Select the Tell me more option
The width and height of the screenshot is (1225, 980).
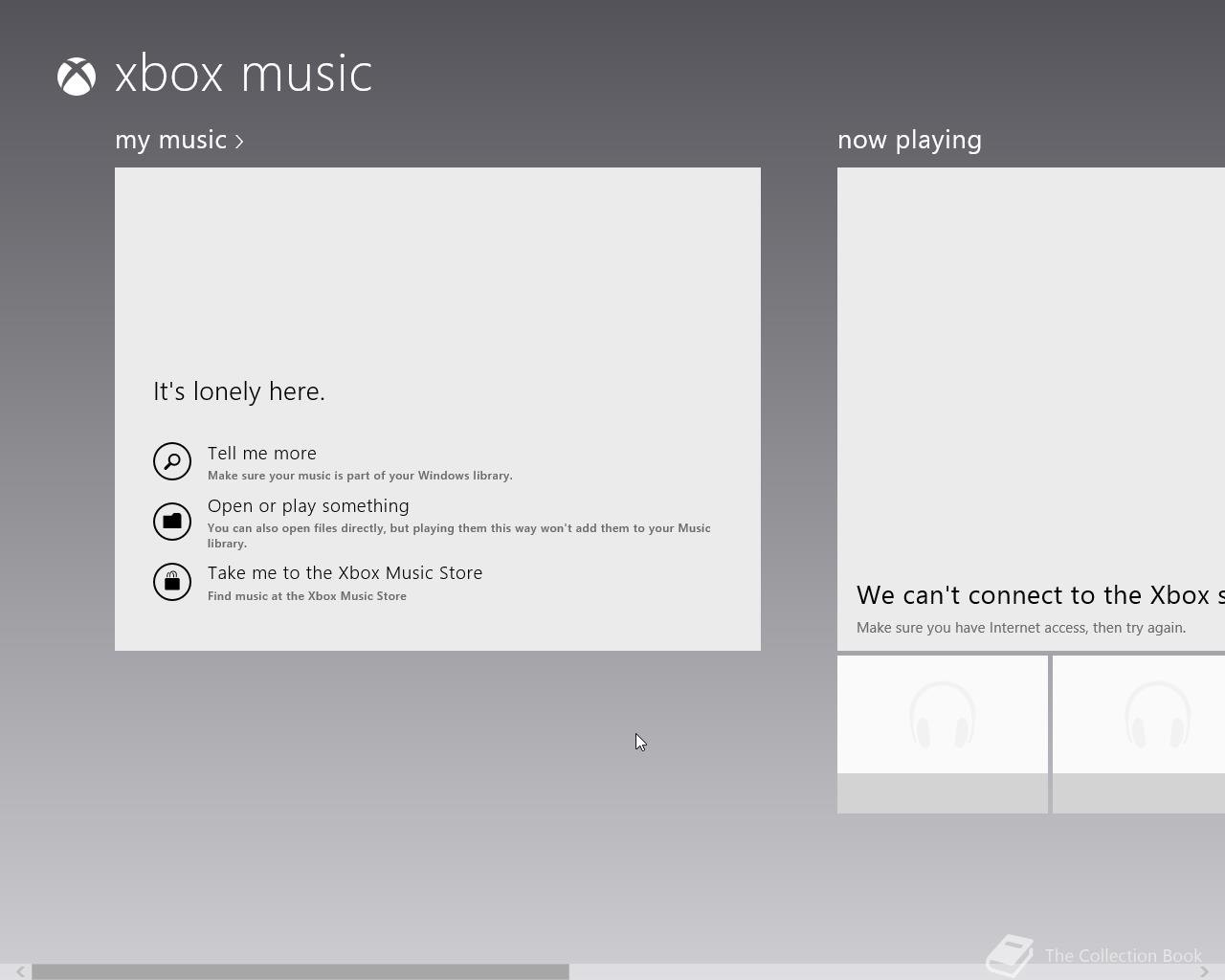(x=262, y=453)
